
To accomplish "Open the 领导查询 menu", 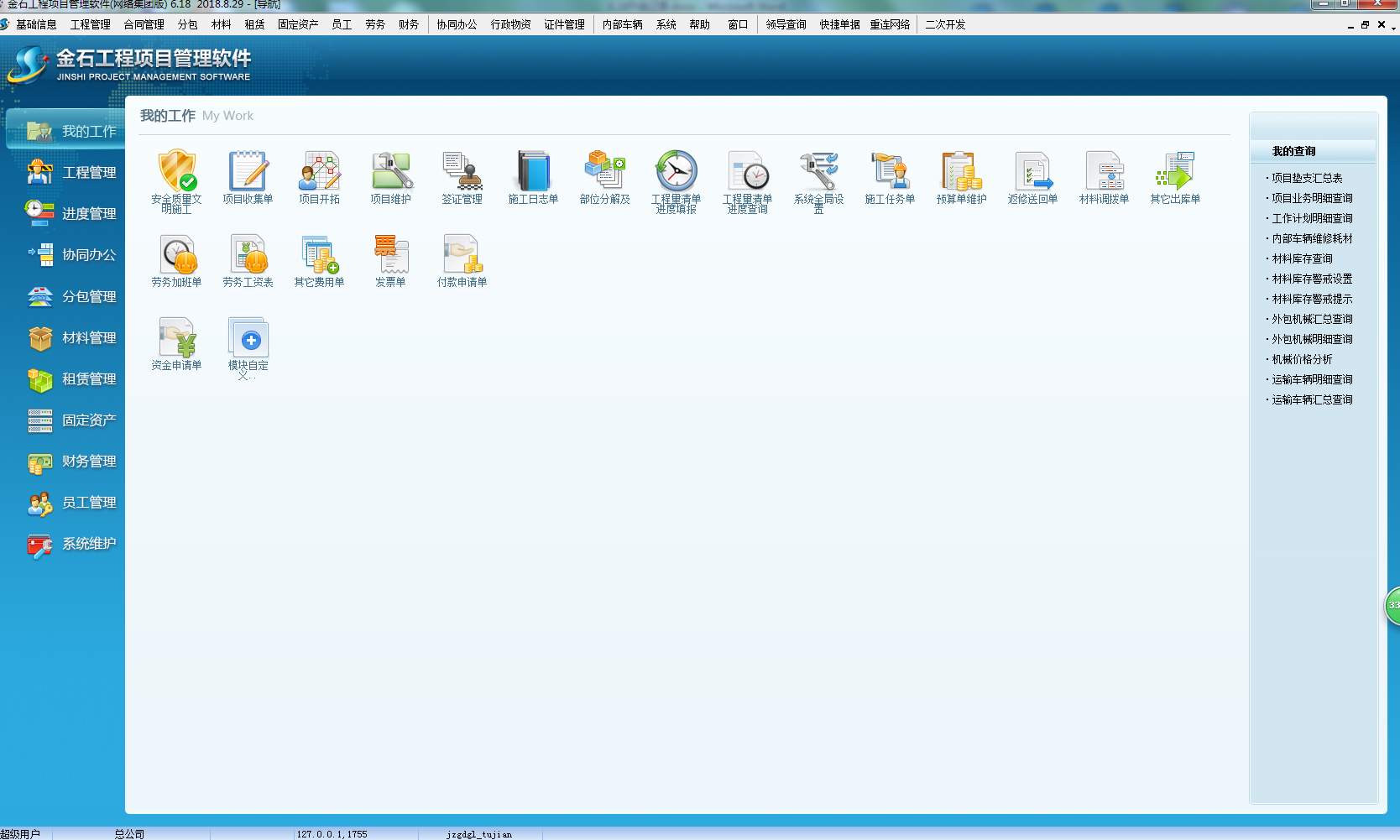I will pos(786,24).
